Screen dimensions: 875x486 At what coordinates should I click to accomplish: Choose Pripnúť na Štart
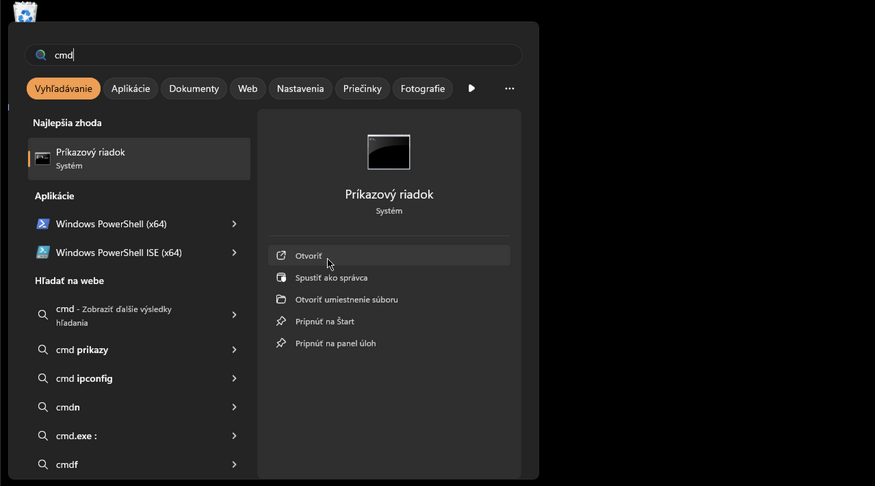pyautogui.click(x=389, y=321)
